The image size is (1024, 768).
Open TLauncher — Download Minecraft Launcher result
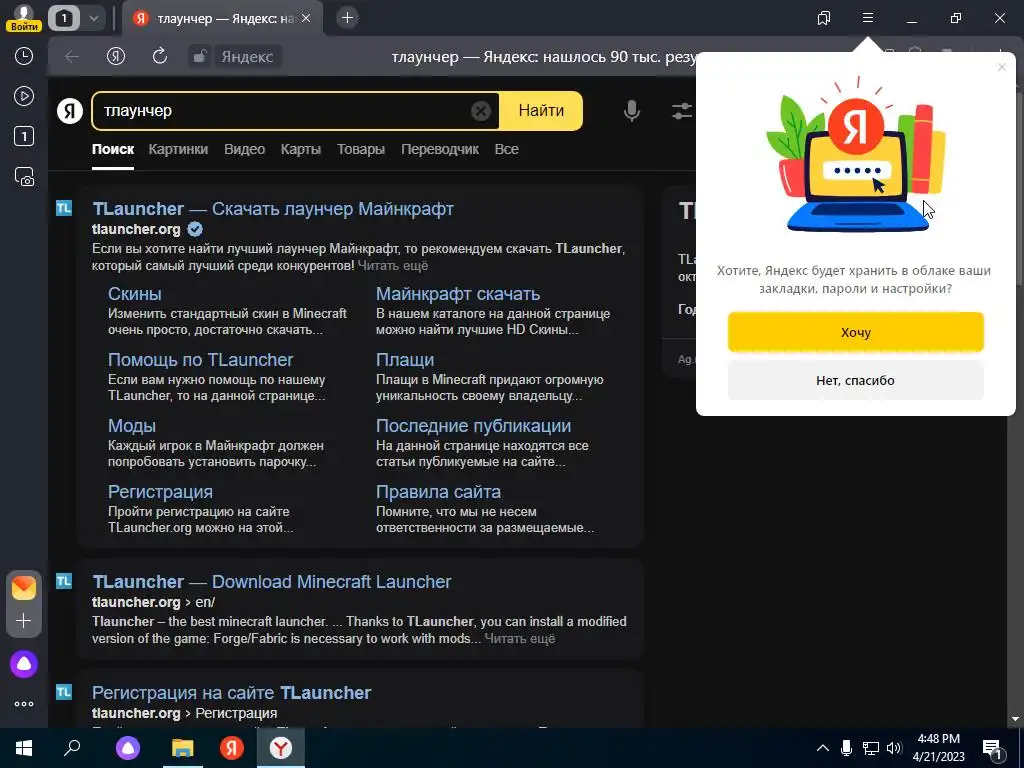272,582
